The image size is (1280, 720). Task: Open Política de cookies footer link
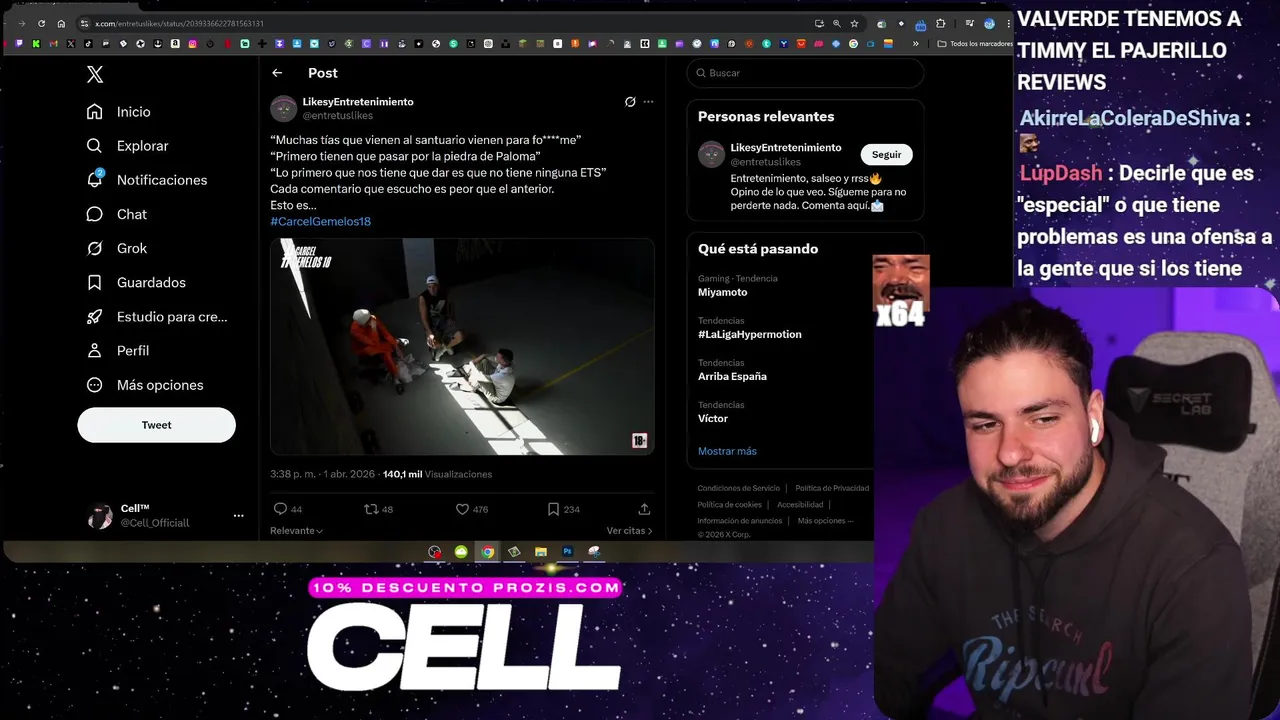tap(729, 505)
